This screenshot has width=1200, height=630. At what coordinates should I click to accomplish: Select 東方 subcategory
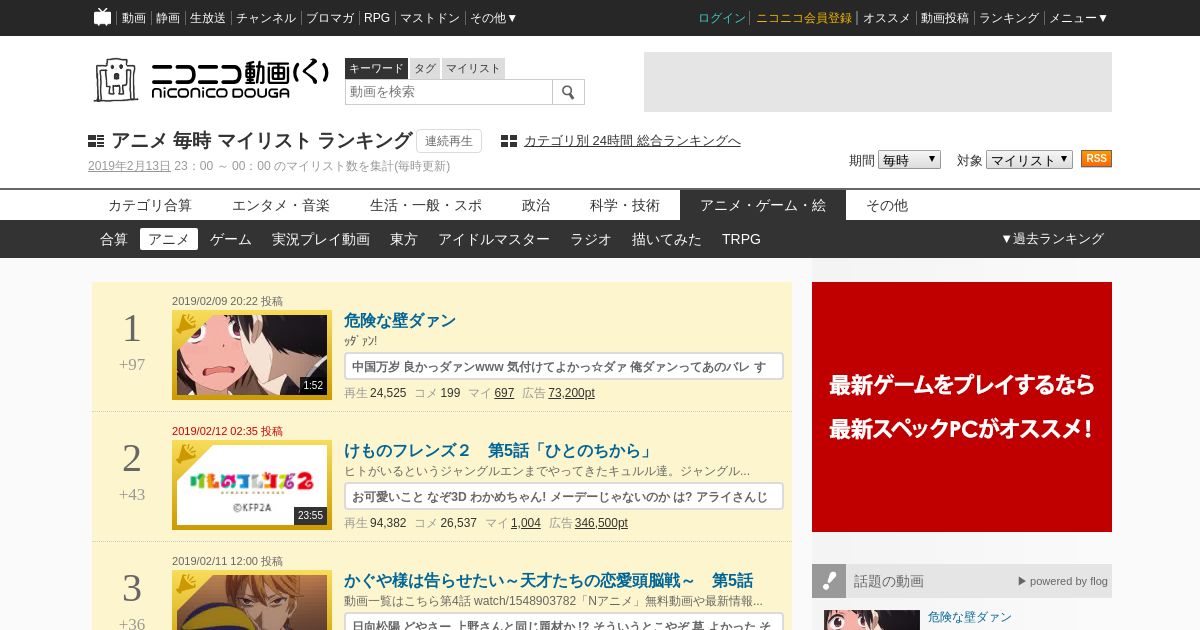(404, 239)
